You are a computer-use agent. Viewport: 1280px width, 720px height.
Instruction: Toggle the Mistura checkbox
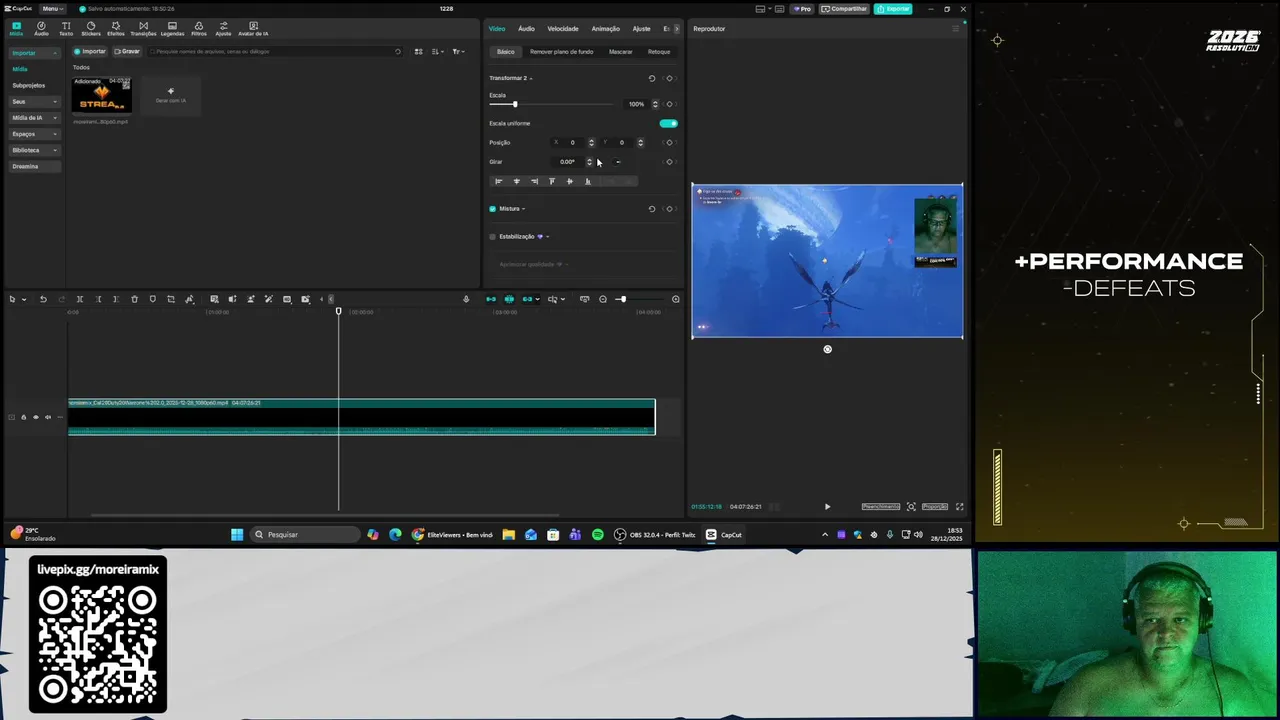point(492,209)
